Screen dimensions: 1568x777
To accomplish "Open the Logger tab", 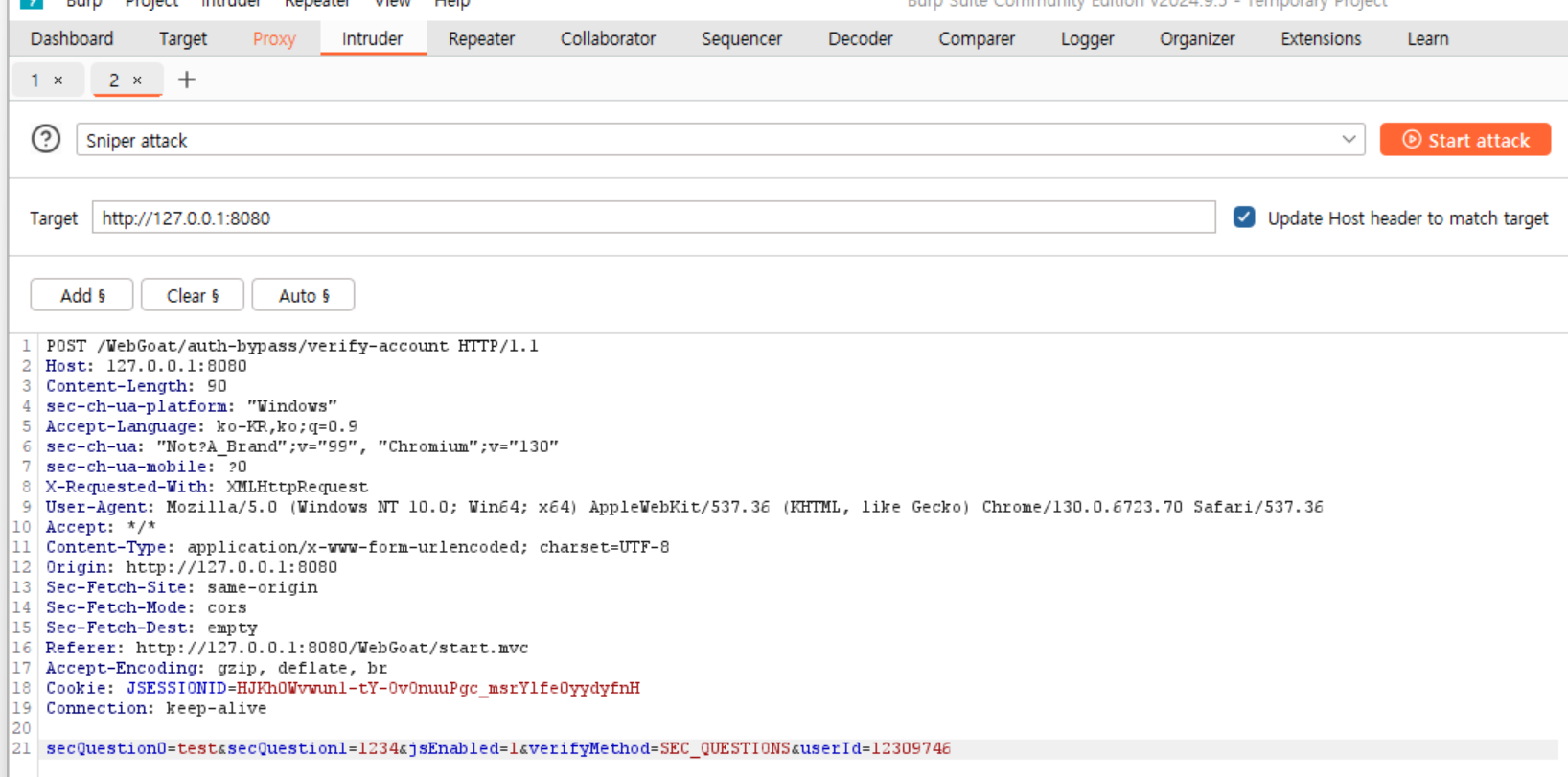I will pos(1088,39).
